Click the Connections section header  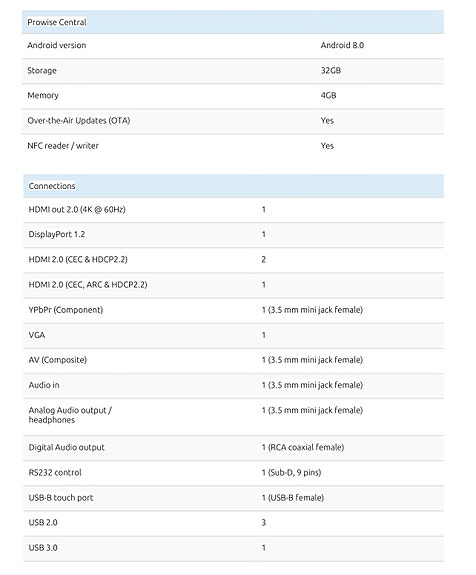(x=234, y=186)
